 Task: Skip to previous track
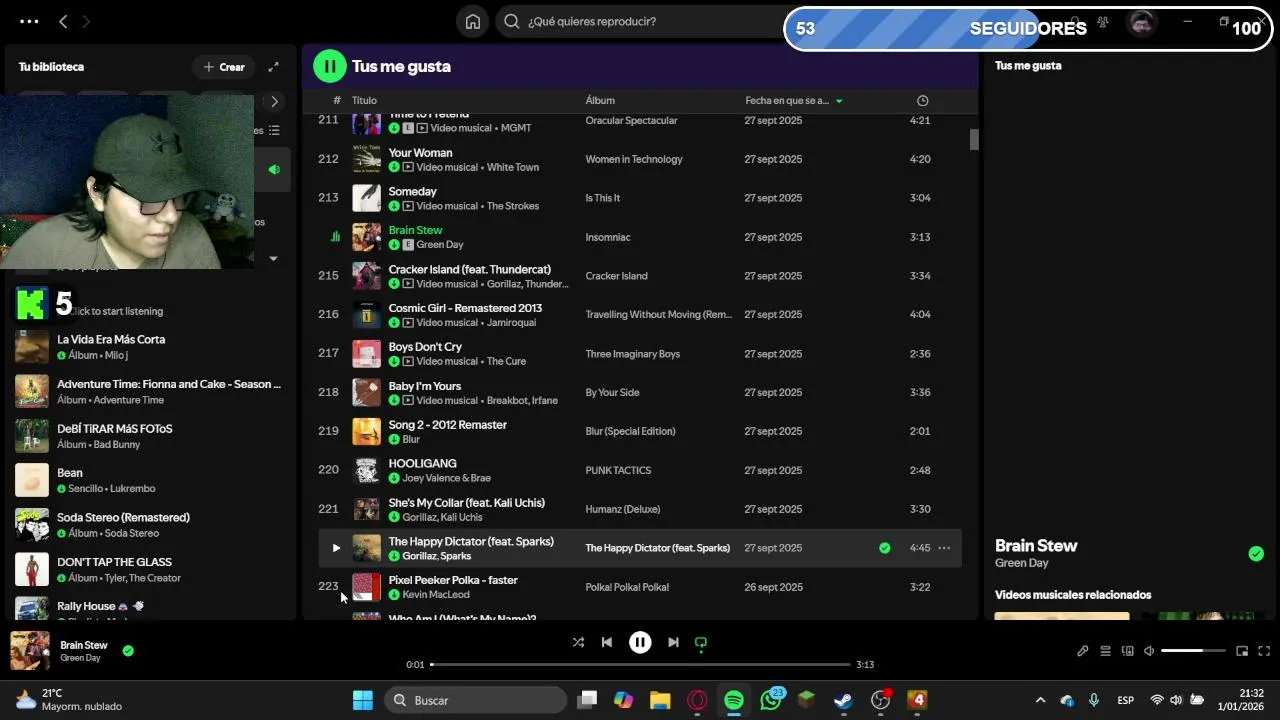607,642
